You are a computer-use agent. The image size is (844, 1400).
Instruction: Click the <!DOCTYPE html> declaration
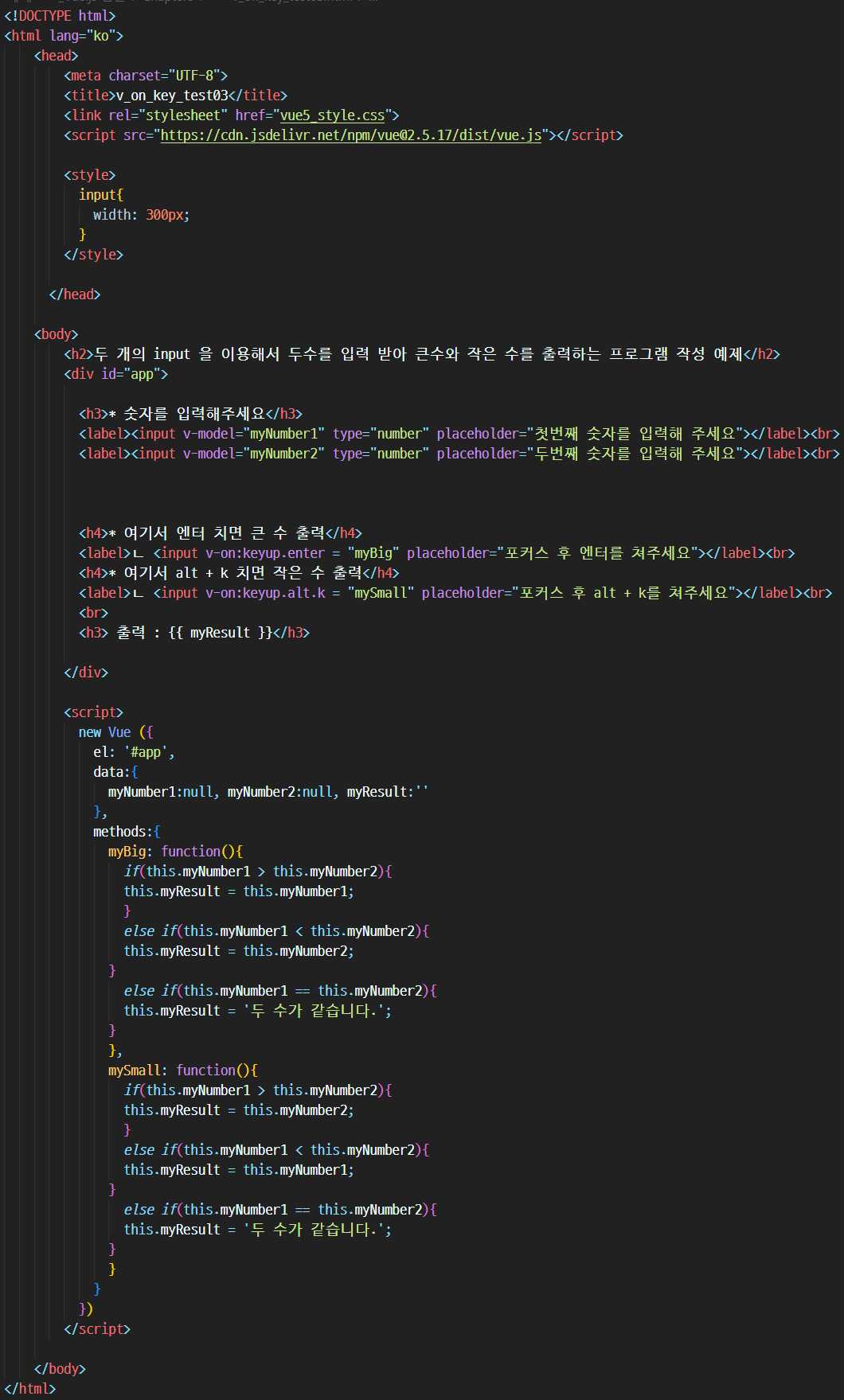(x=60, y=16)
